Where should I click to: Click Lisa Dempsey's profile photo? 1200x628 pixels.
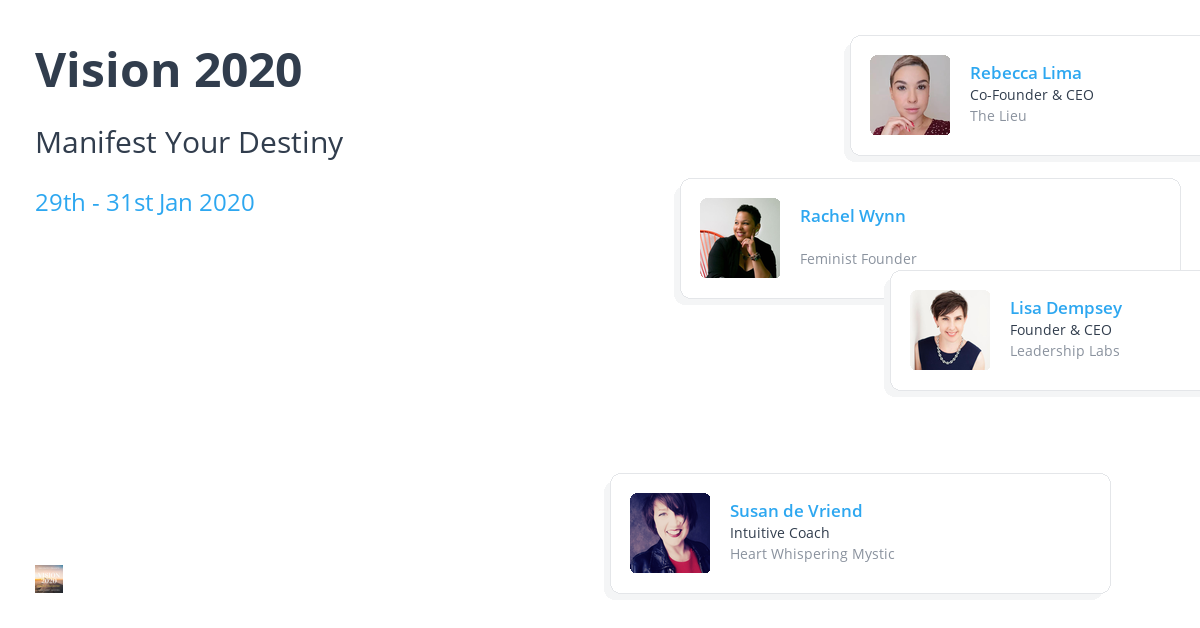click(950, 330)
